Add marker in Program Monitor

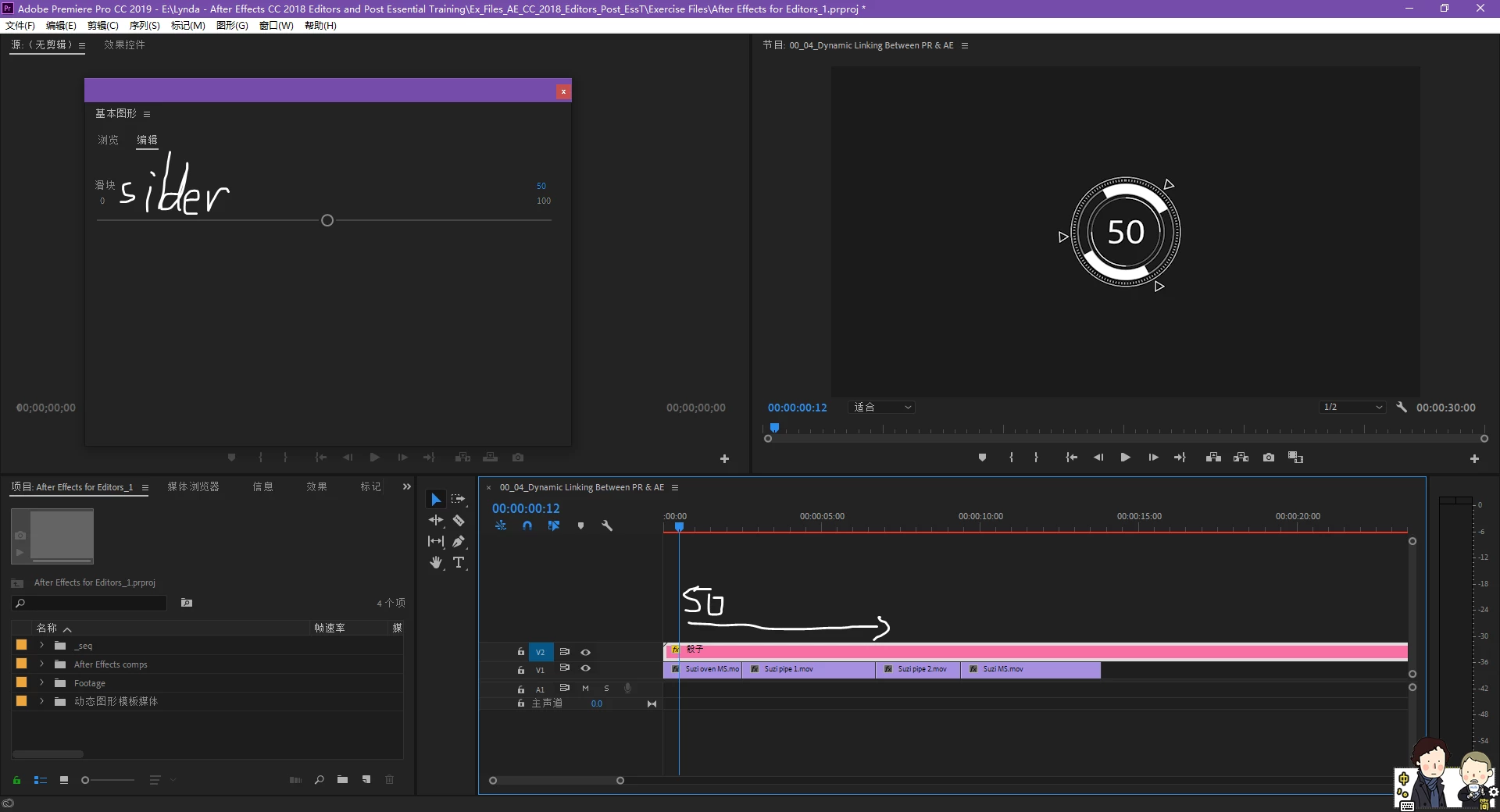click(x=982, y=458)
